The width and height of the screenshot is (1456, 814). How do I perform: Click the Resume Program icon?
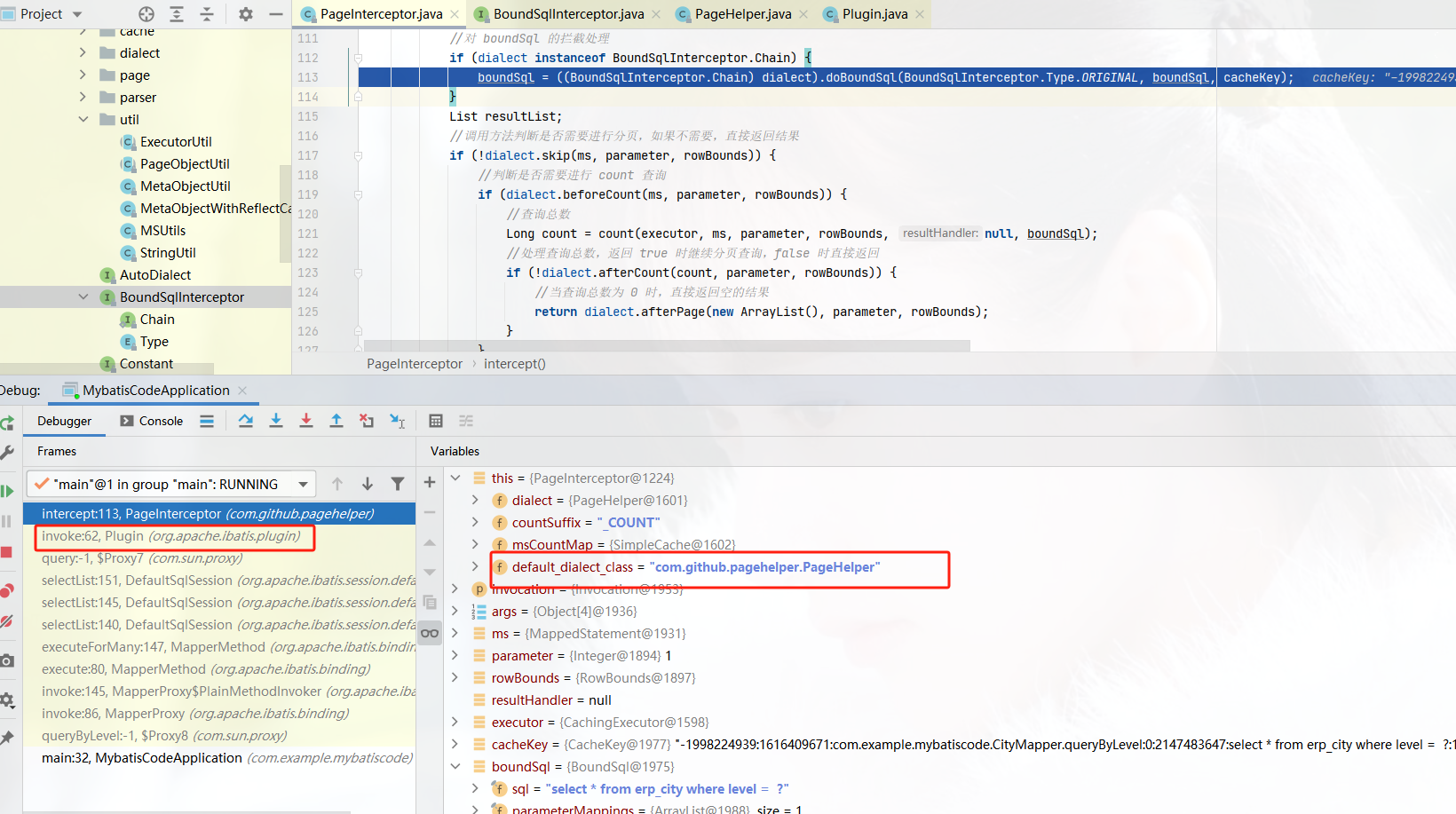click(6, 491)
